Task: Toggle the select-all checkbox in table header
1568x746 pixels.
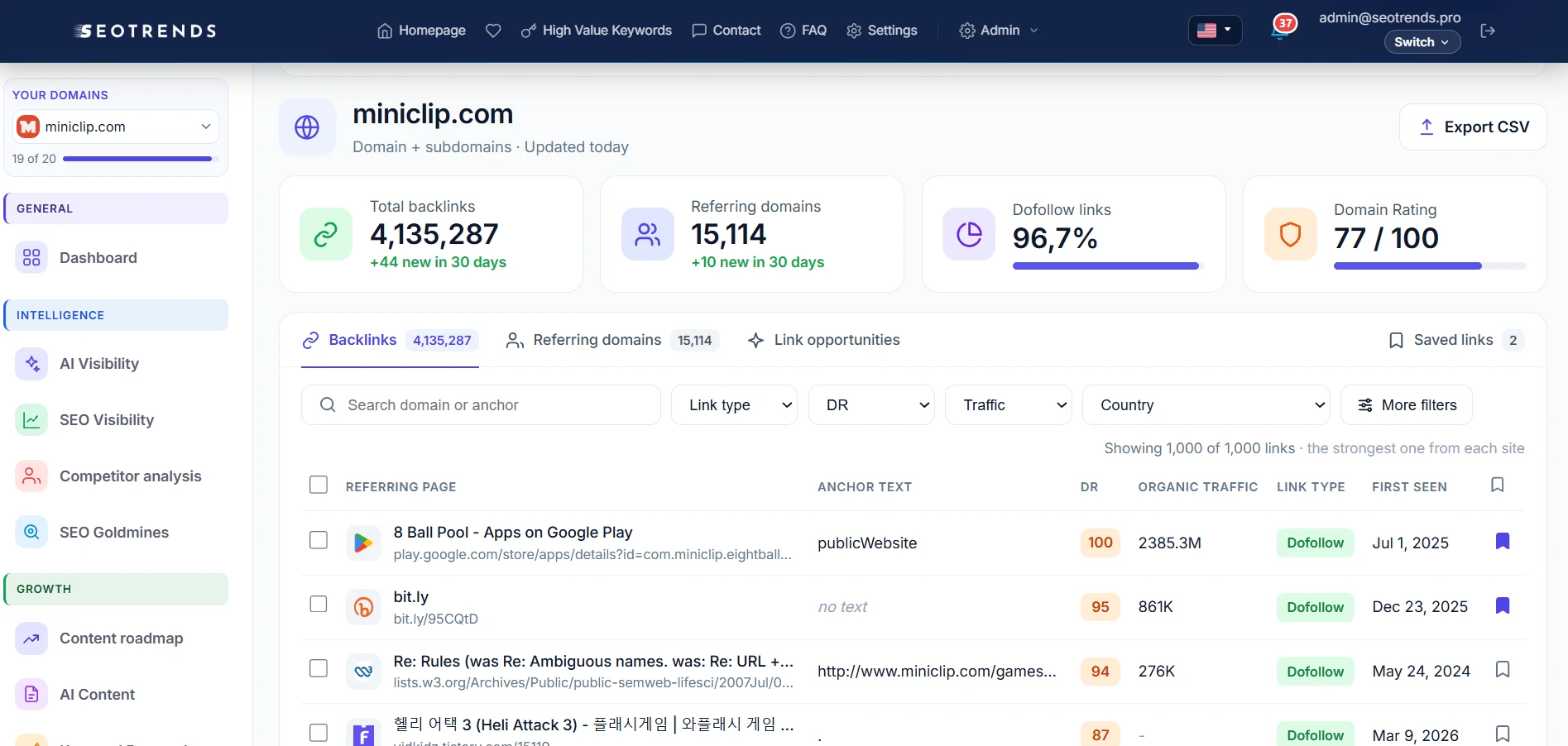Action: pos(319,485)
